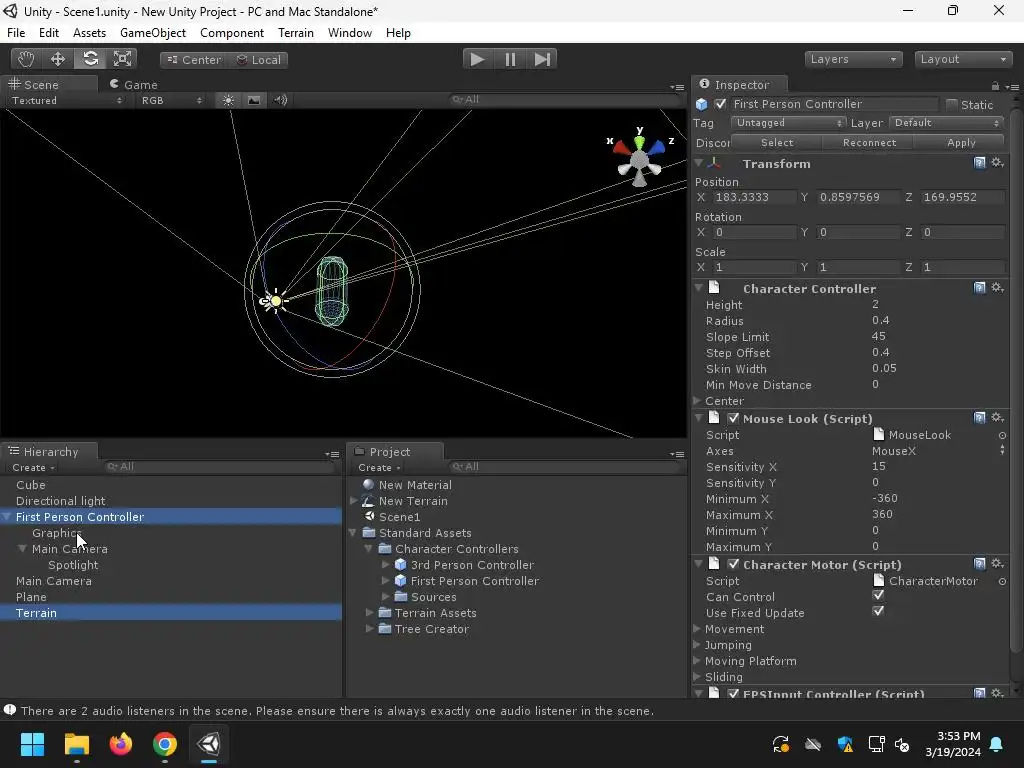This screenshot has height=768, width=1024.
Task: Open the Component menu
Action: point(232,33)
